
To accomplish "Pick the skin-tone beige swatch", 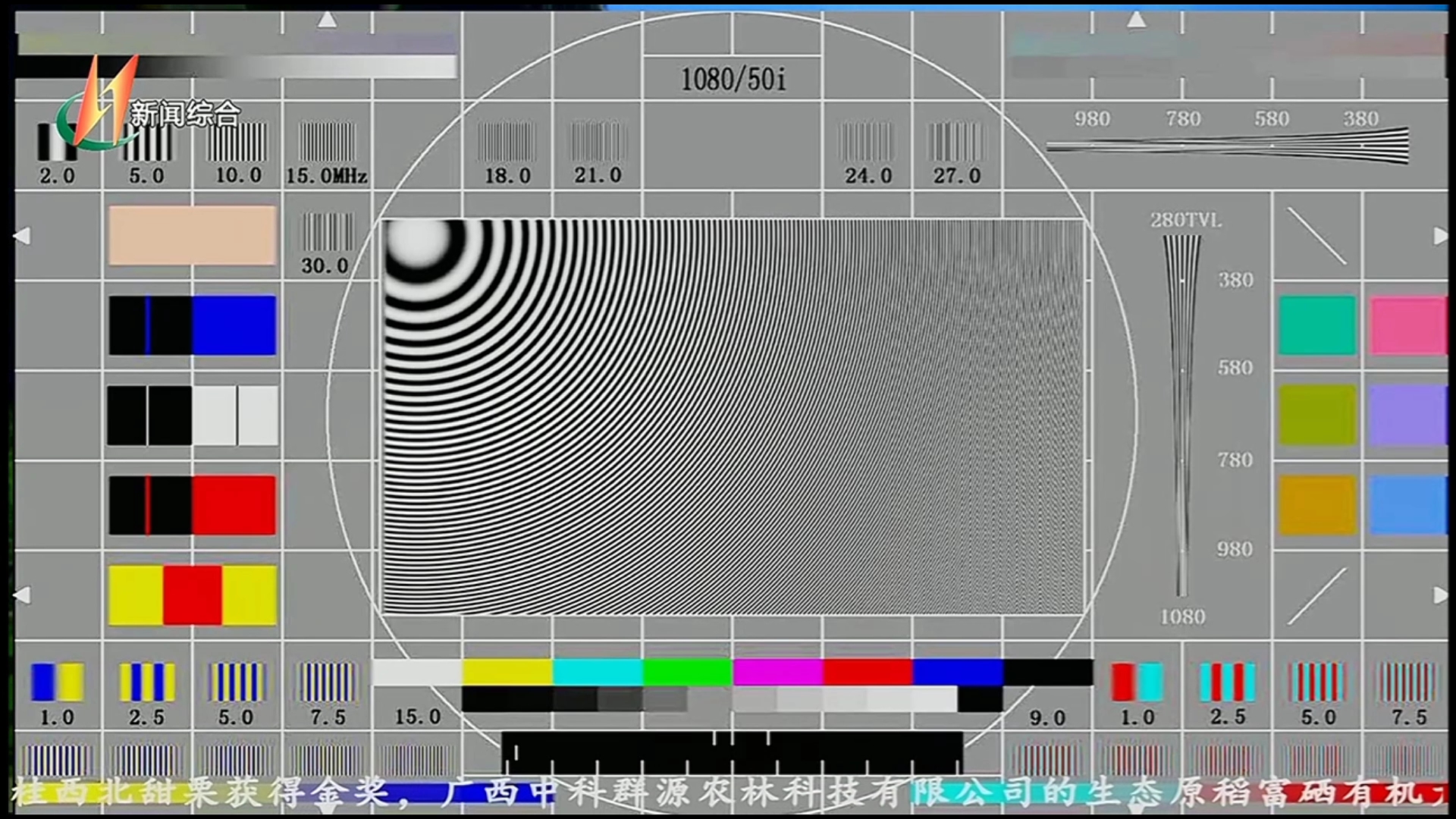I will 193,235.
